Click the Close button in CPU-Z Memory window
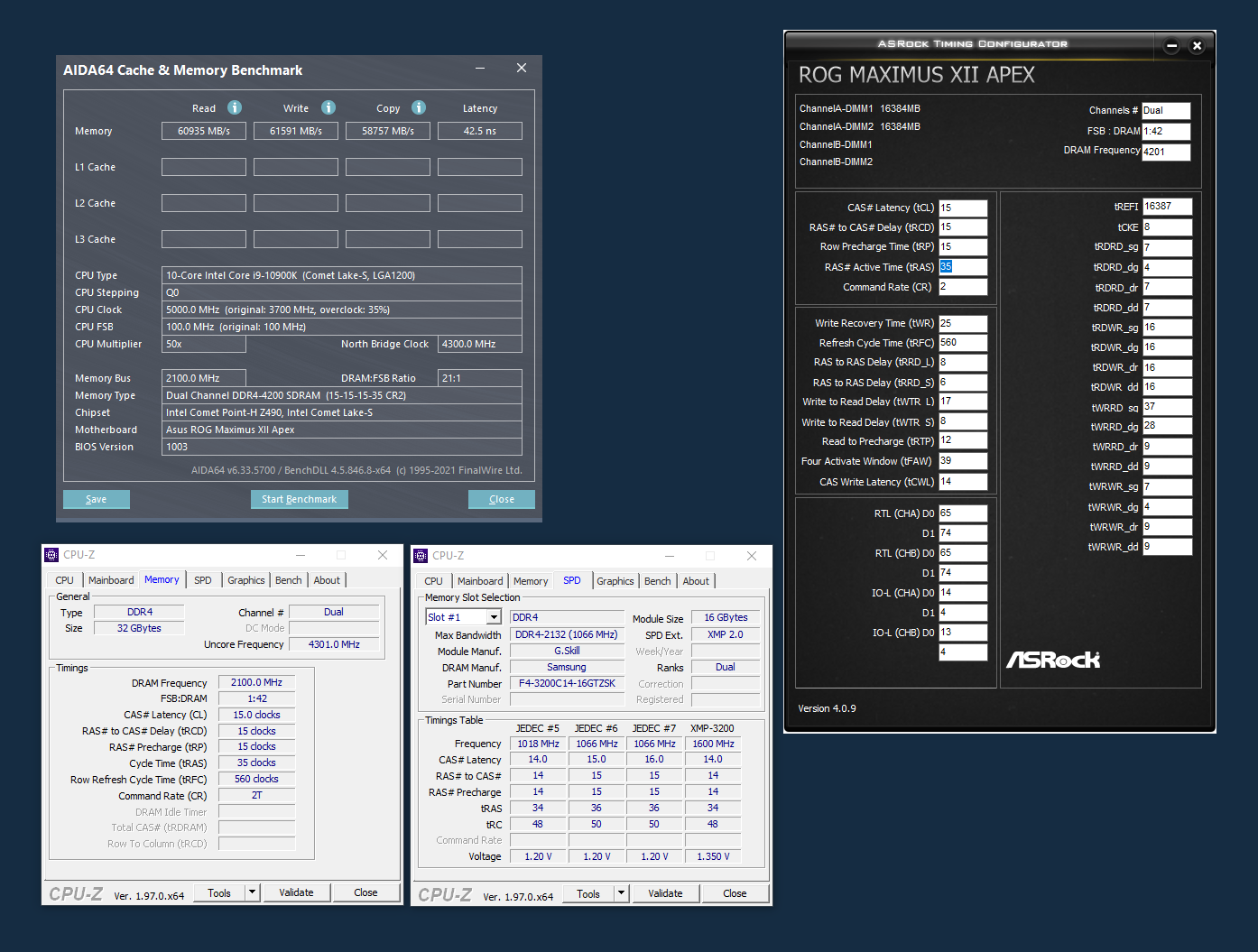Viewport: 1258px width, 952px height. point(365,892)
